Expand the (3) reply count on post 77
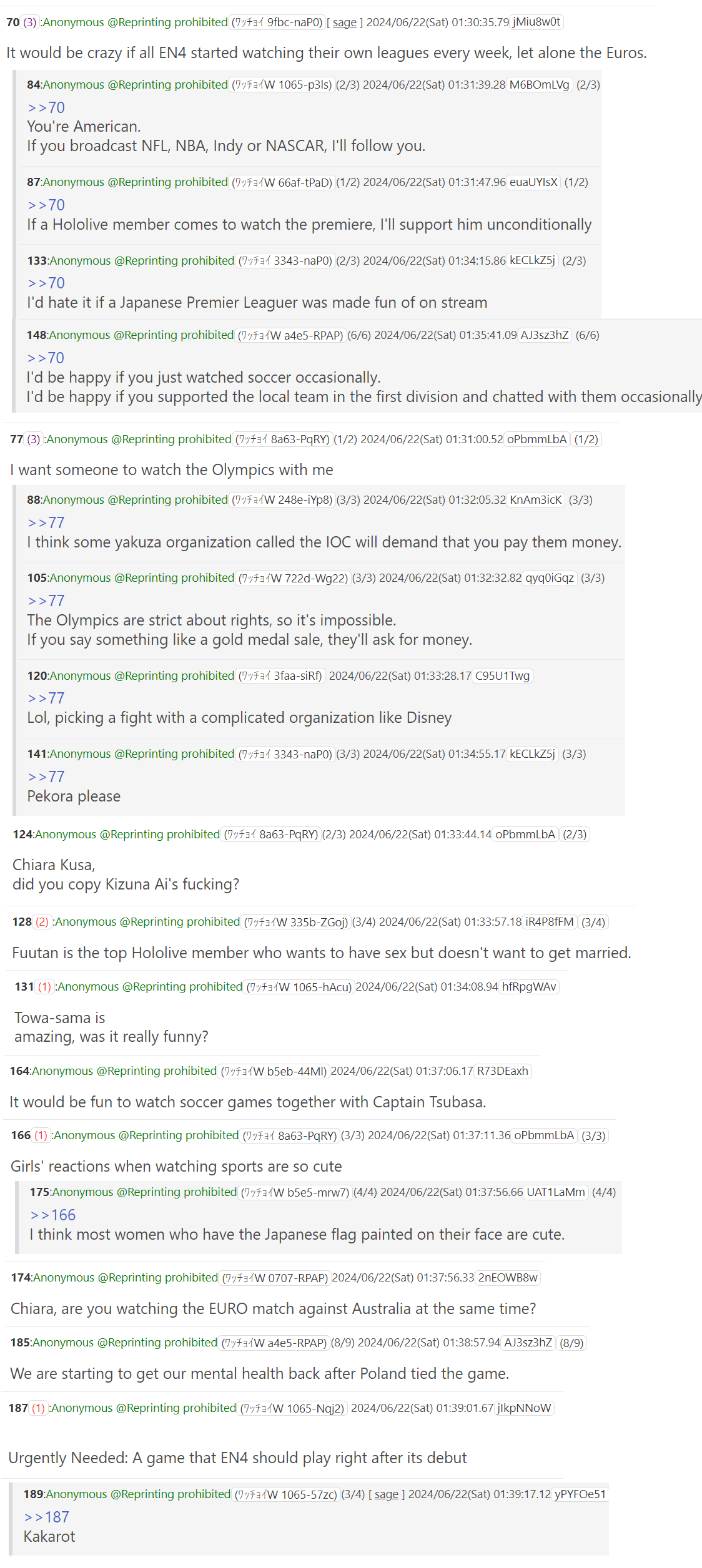Screen dimensions: 702x1568 (x=34, y=439)
